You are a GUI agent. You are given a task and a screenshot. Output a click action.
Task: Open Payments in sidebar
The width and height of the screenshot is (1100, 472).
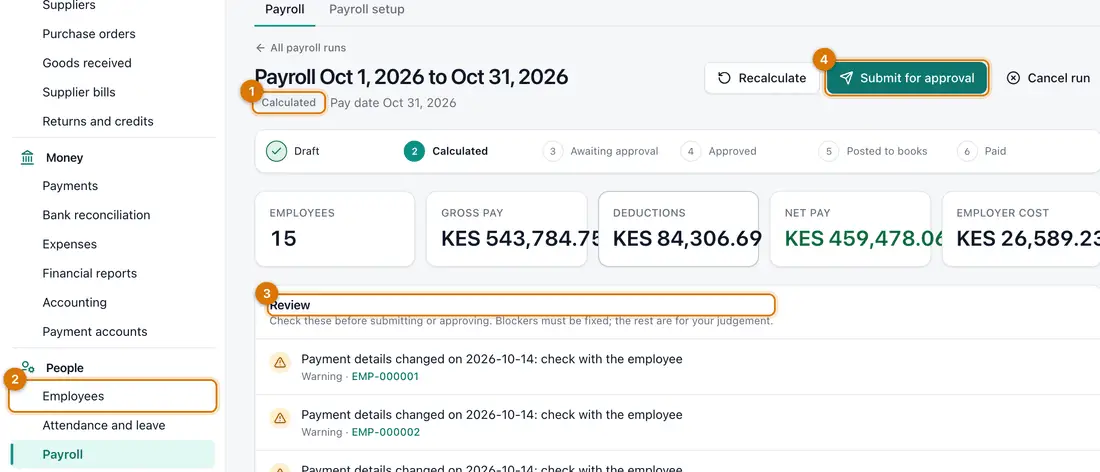70,186
